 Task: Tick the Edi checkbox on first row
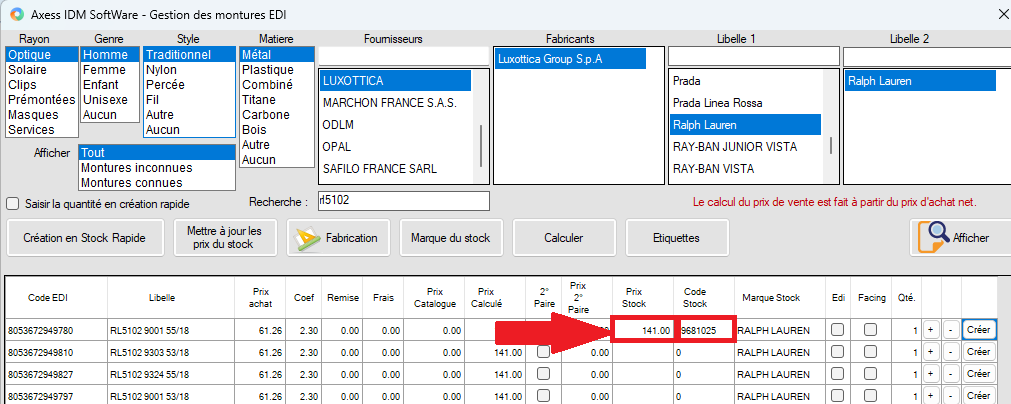(x=837, y=329)
